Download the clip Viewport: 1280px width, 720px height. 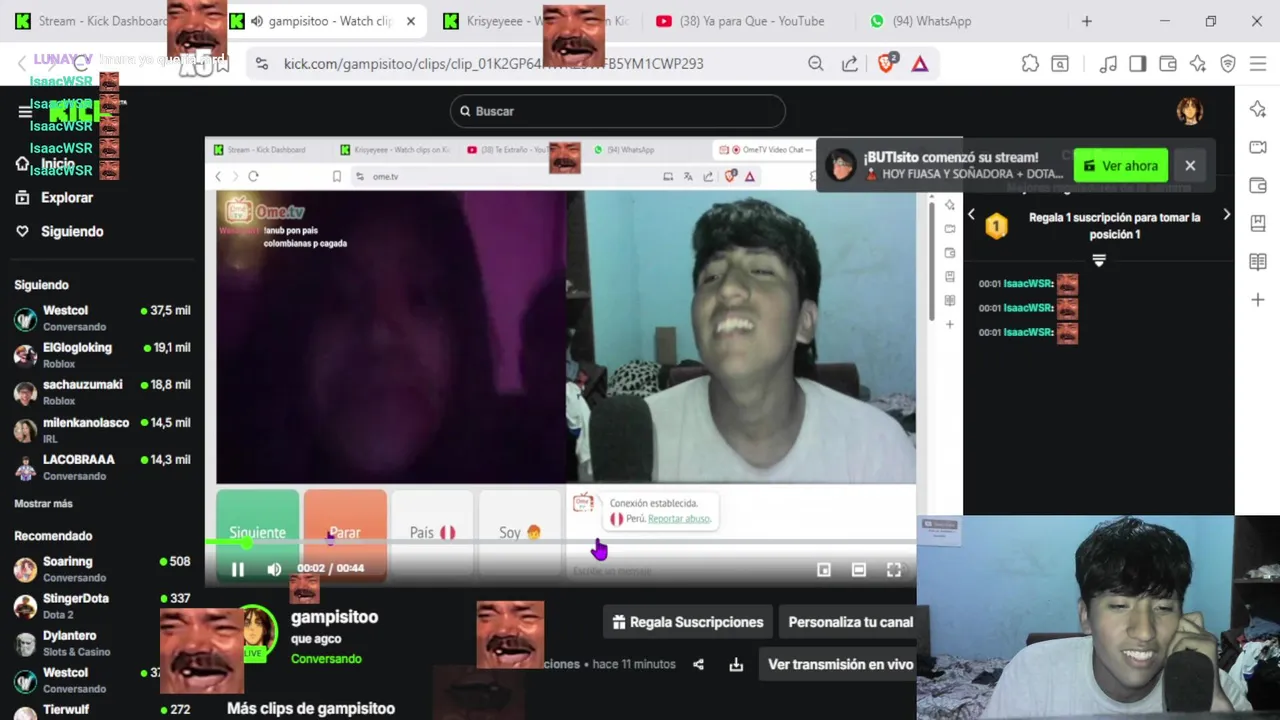click(736, 664)
